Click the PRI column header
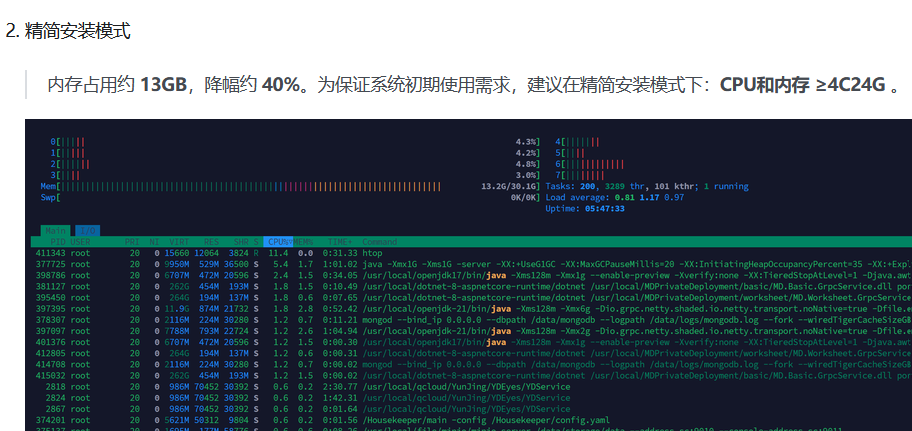The width and height of the screenshot is (912, 431). click(132, 241)
